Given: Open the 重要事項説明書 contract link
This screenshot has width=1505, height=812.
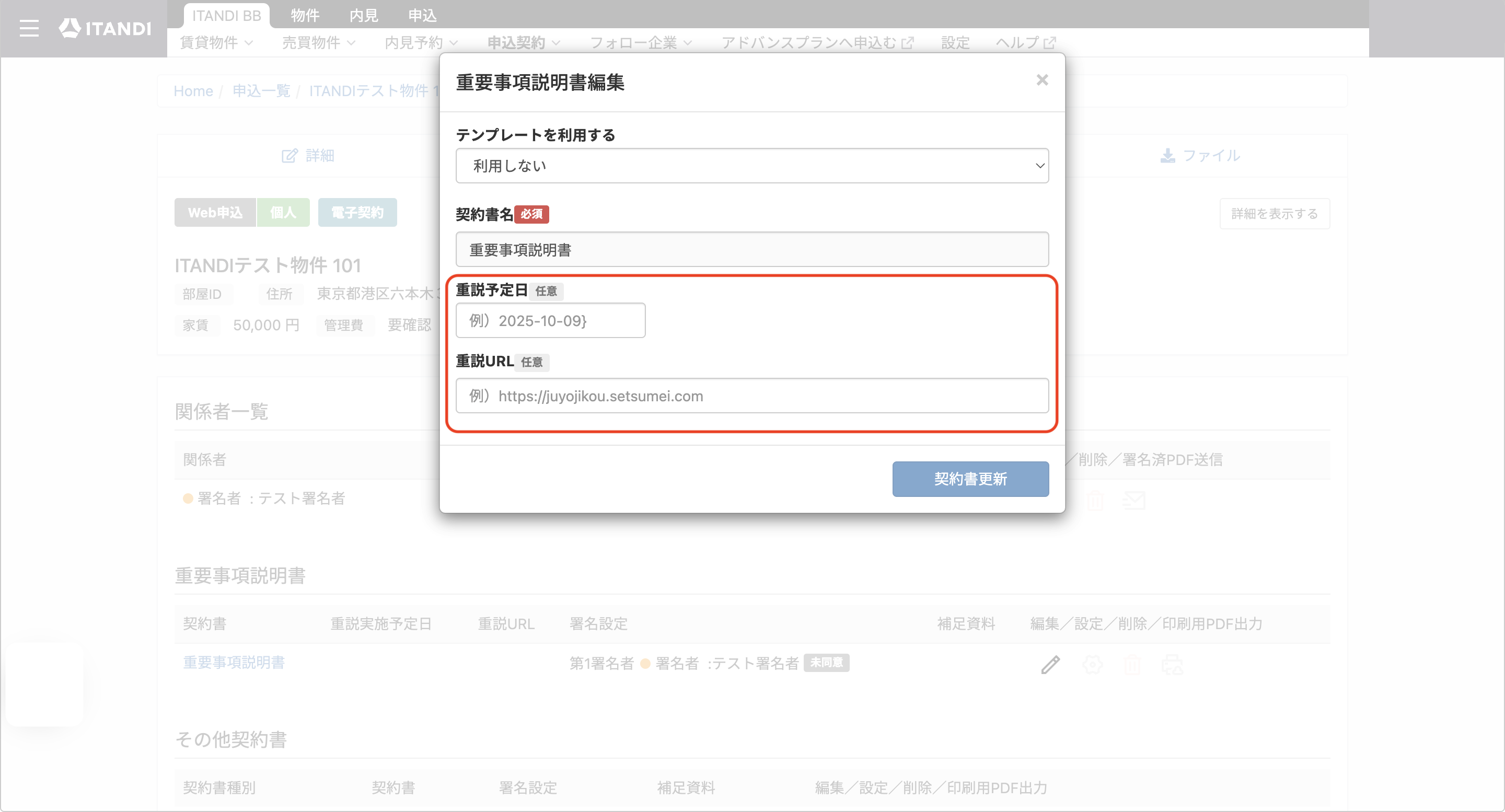Looking at the screenshot, I should click(x=234, y=663).
